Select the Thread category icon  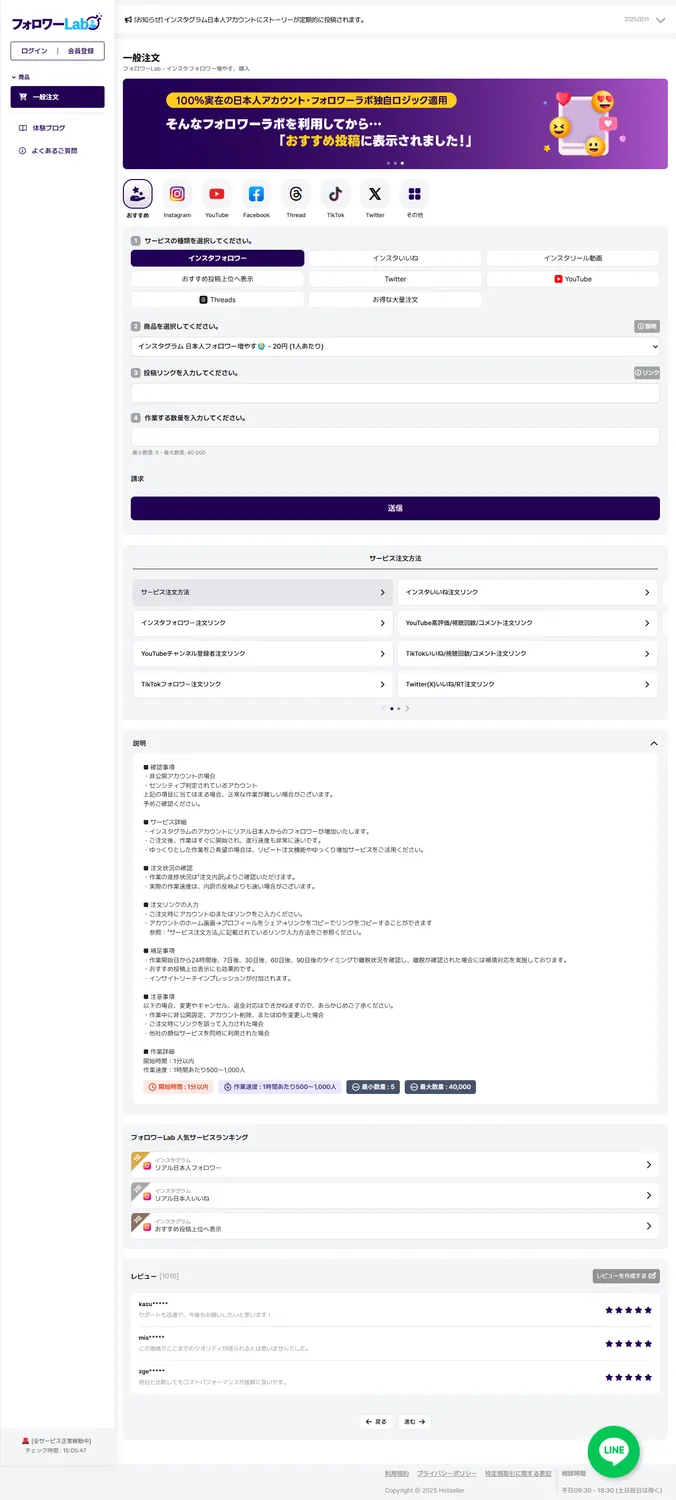pyautogui.click(x=296, y=194)
